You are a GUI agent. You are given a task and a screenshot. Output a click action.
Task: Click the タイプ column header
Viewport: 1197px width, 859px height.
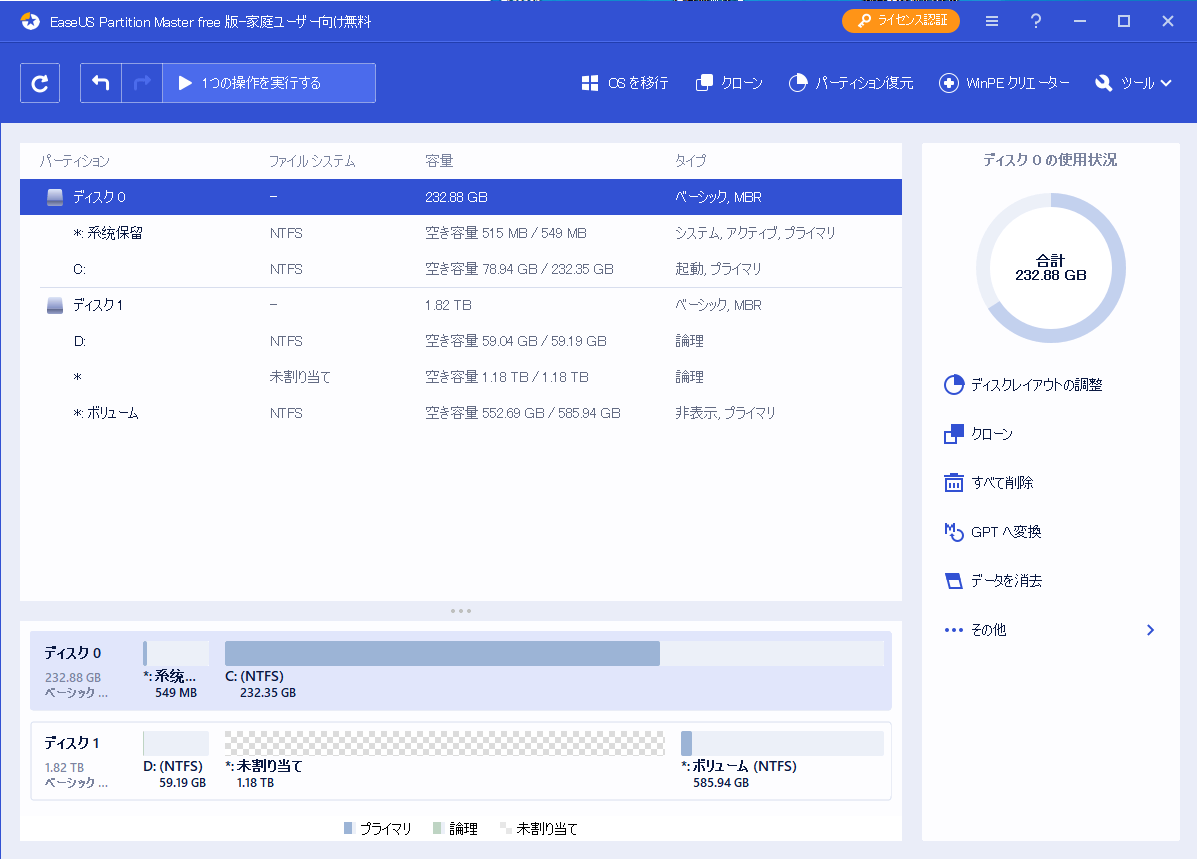pyautogui.click(x=690, y=161)
